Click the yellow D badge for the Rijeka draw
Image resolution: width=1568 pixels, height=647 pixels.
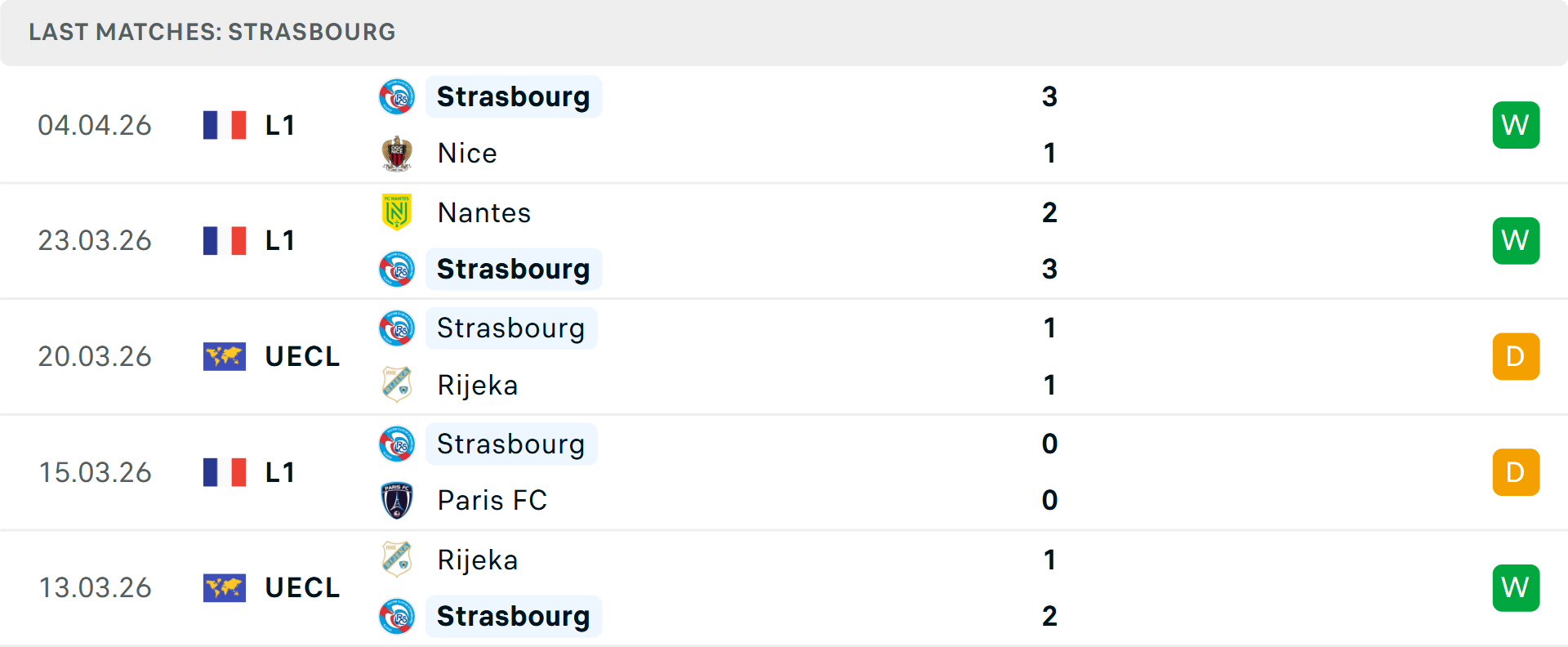pyautogui.click(x=1516, y=355)
